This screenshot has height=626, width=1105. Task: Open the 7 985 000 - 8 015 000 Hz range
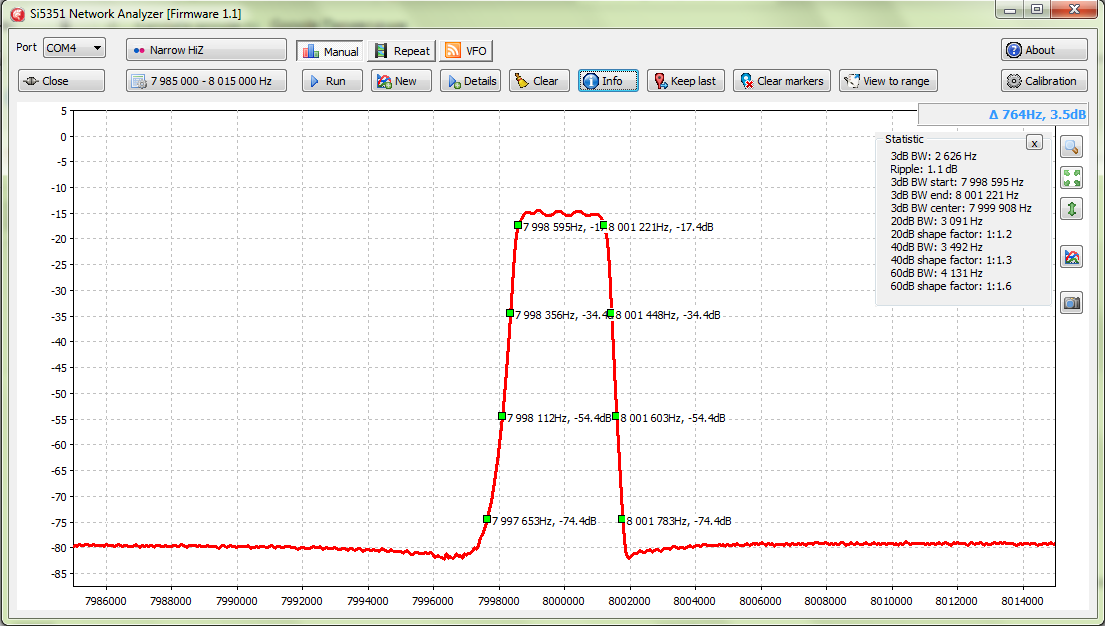[206, 81]
